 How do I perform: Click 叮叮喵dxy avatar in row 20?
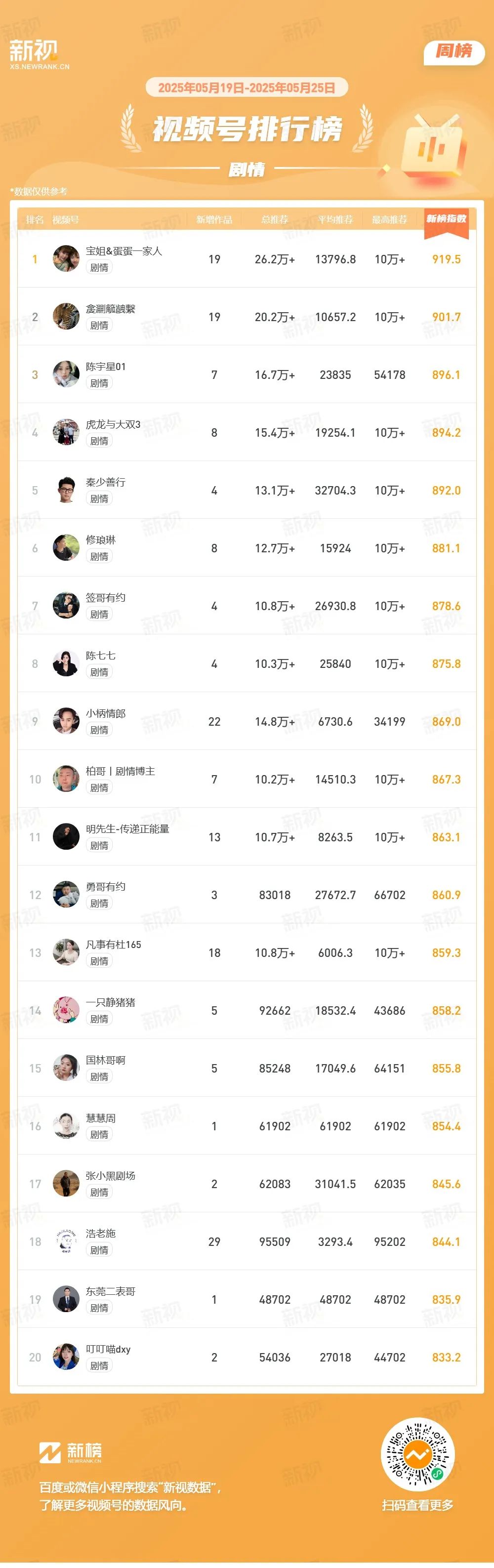click(x=66, y=1357)
